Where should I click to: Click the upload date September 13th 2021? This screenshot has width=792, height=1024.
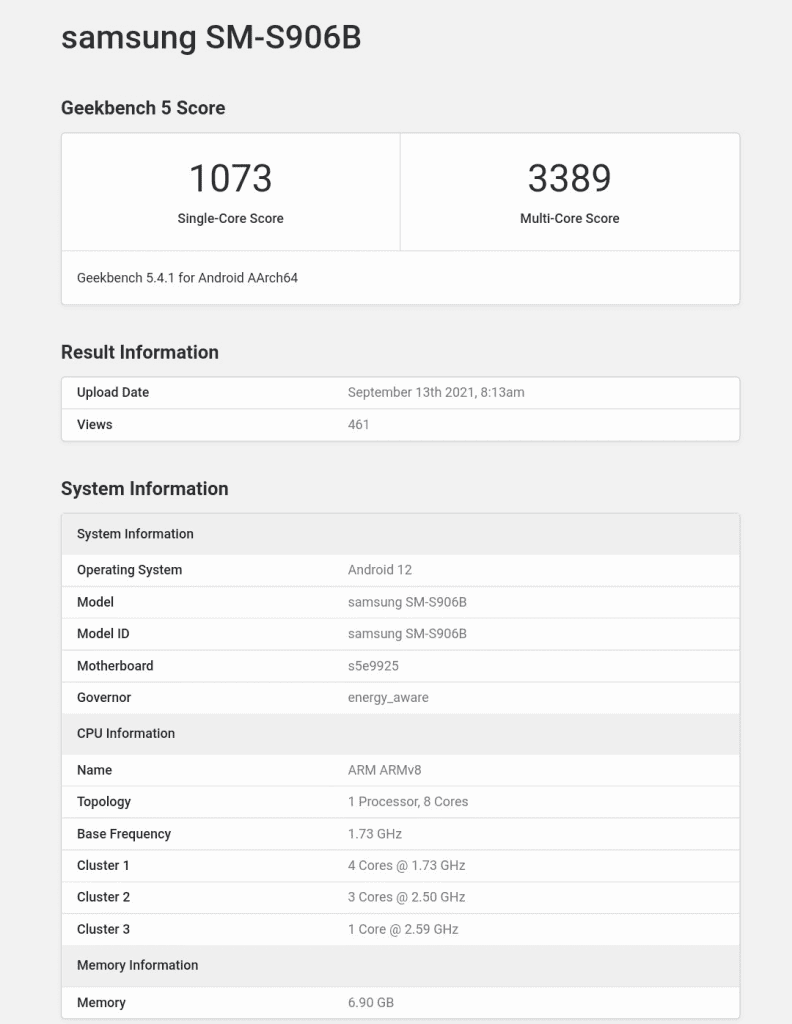(435, 393)
